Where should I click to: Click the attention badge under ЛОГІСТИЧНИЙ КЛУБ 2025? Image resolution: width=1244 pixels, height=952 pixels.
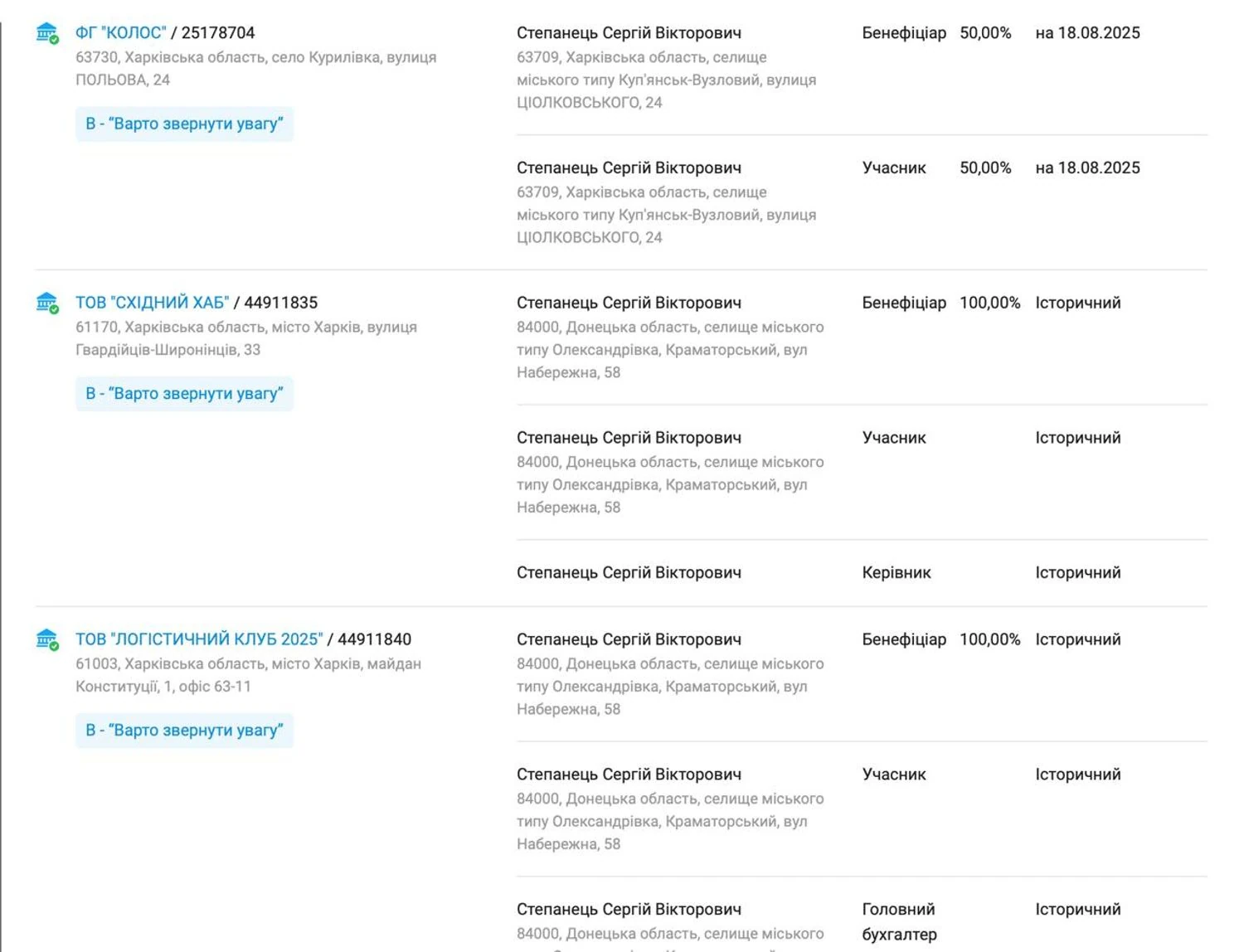coord(184,731)
